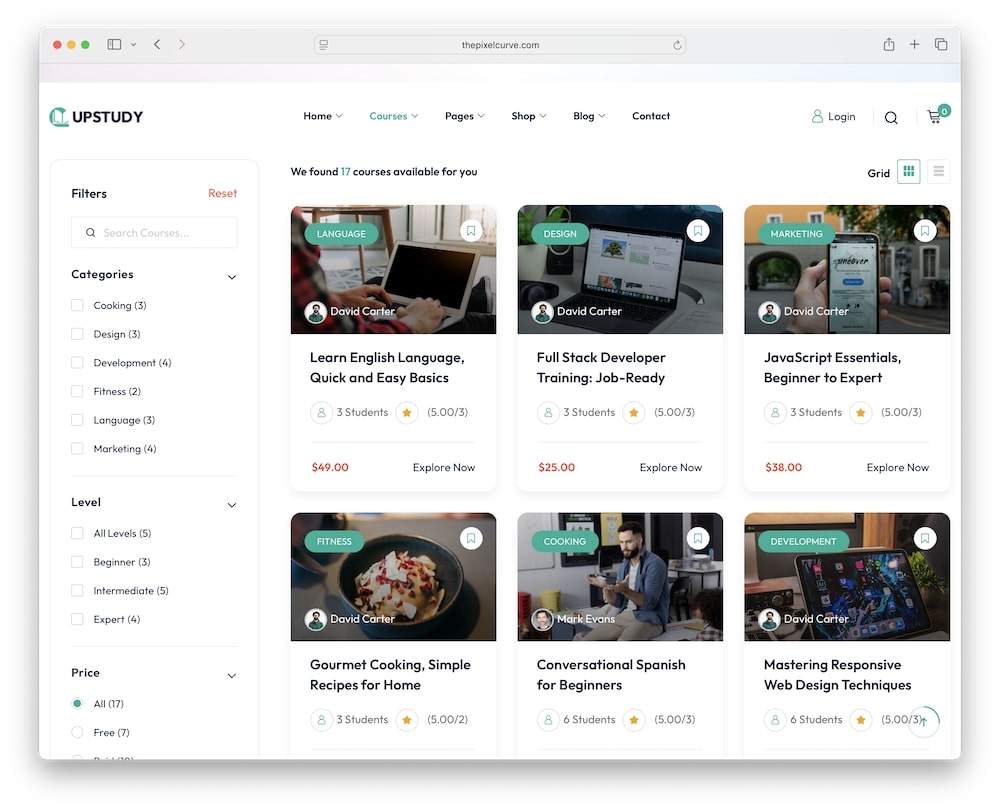Open the Courses dropdown menu
This screenshot has height=811, width=1000.
[393, 116]
